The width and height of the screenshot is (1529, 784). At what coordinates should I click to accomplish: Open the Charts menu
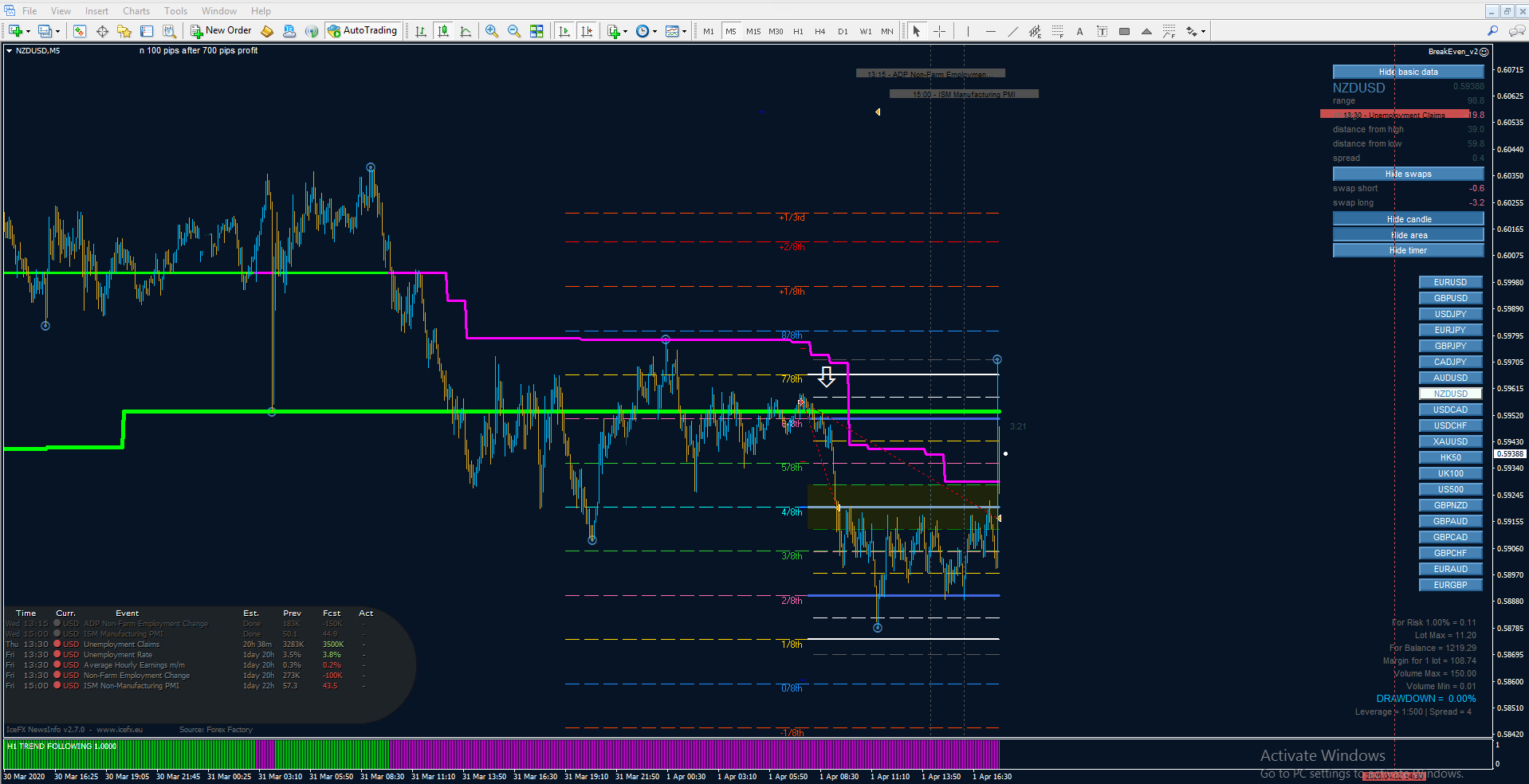point(136,11)
